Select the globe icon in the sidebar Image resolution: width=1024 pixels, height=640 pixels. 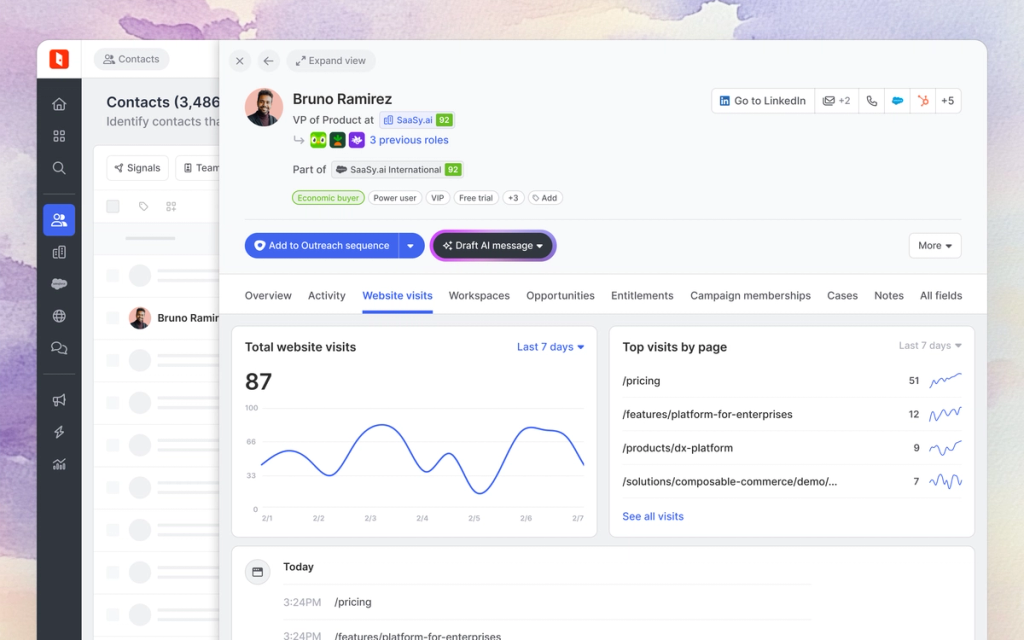coord(59,315)
